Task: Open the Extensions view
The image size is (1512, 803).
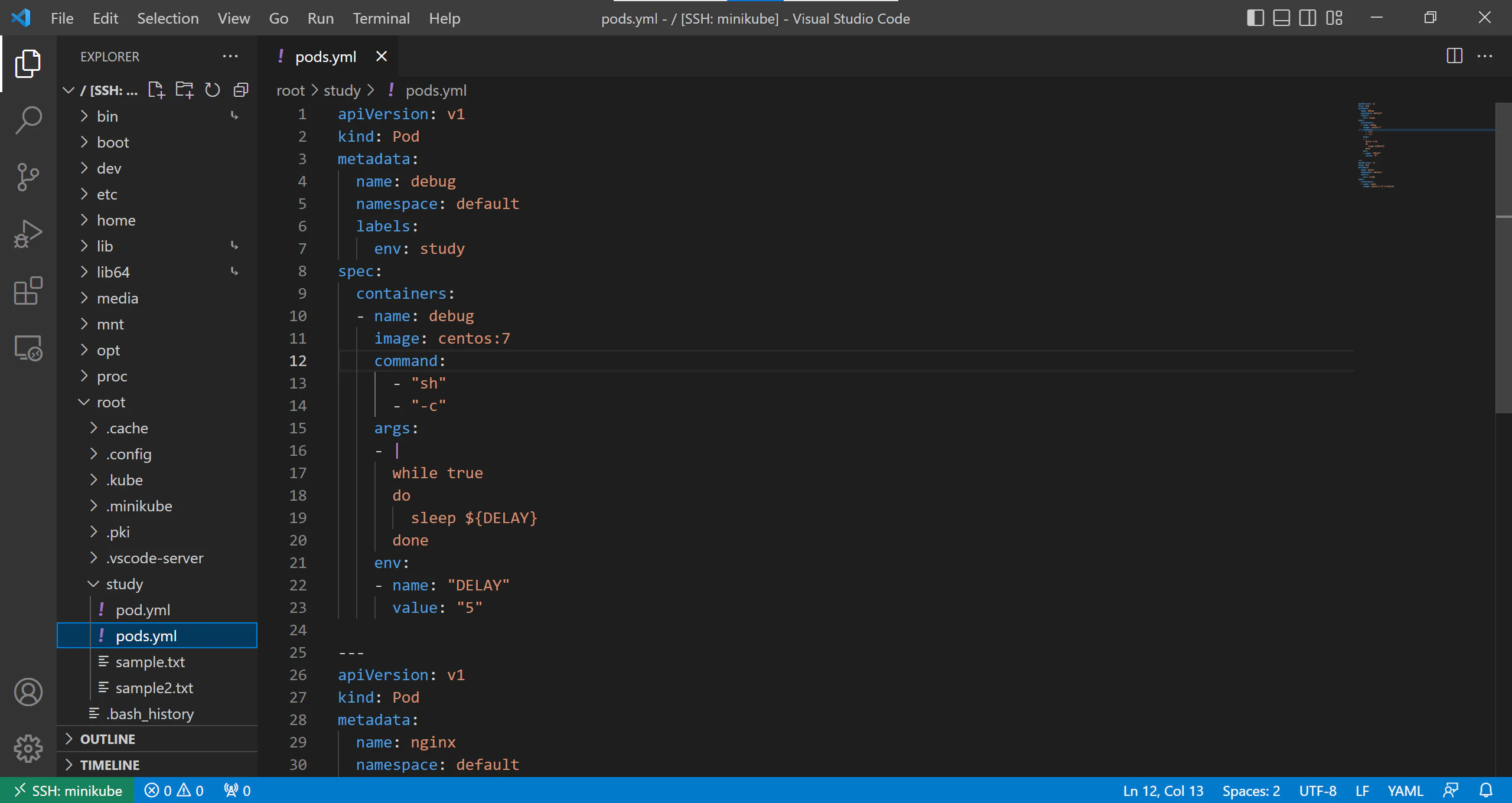Action: click(28, 290)
